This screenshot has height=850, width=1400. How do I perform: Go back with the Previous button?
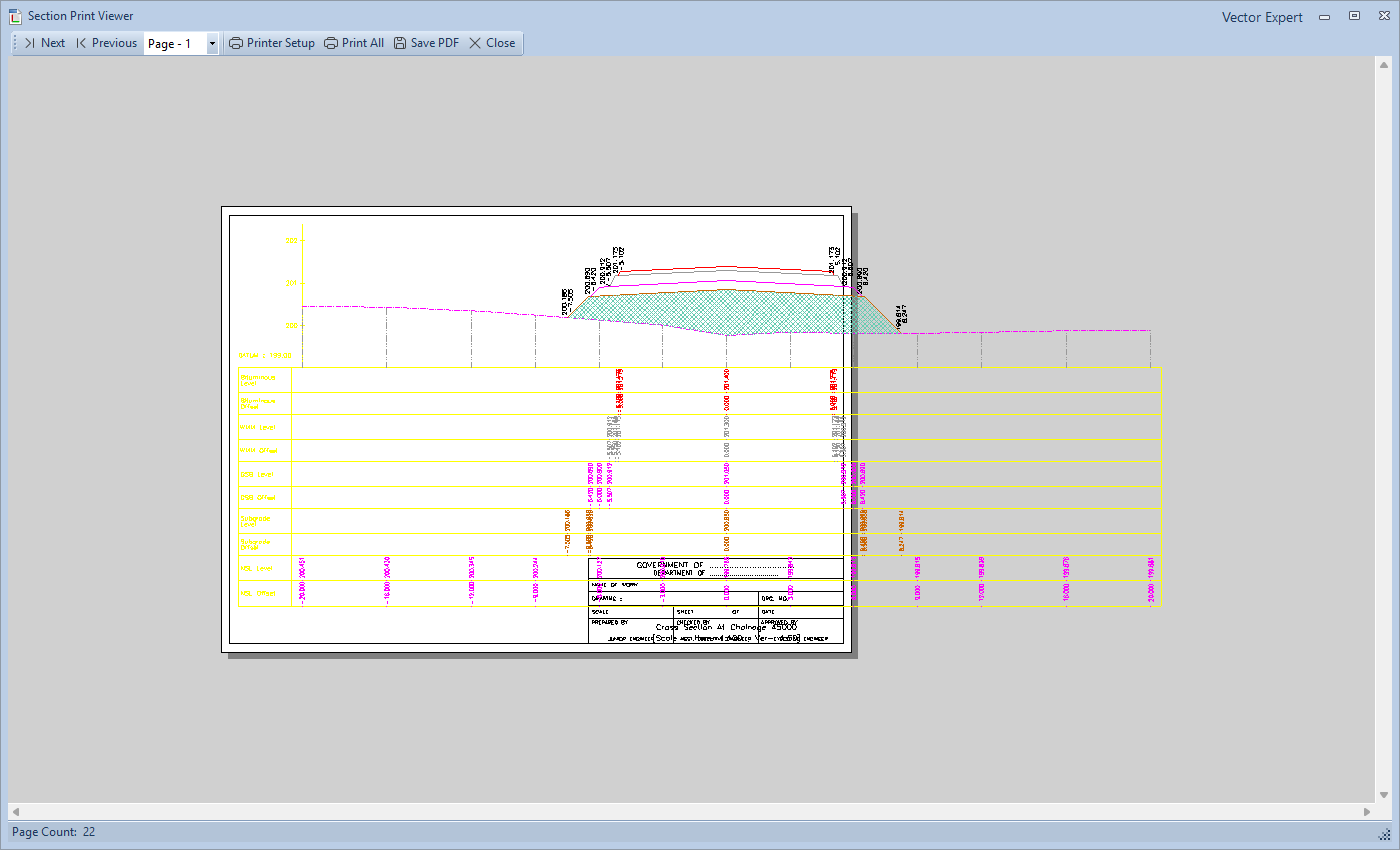106,43
